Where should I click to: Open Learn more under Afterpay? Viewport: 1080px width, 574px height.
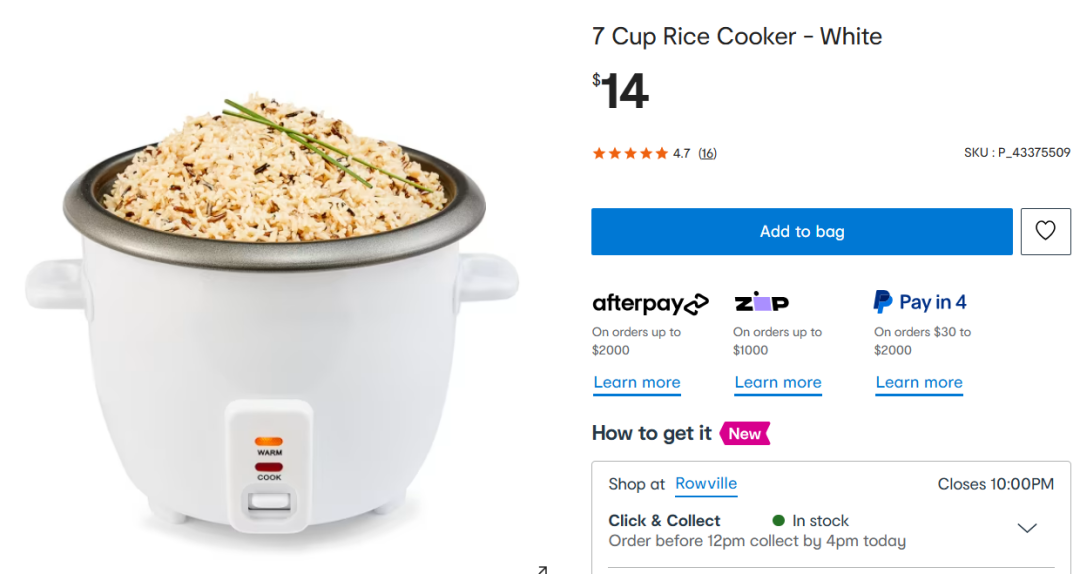coord(637,383)
